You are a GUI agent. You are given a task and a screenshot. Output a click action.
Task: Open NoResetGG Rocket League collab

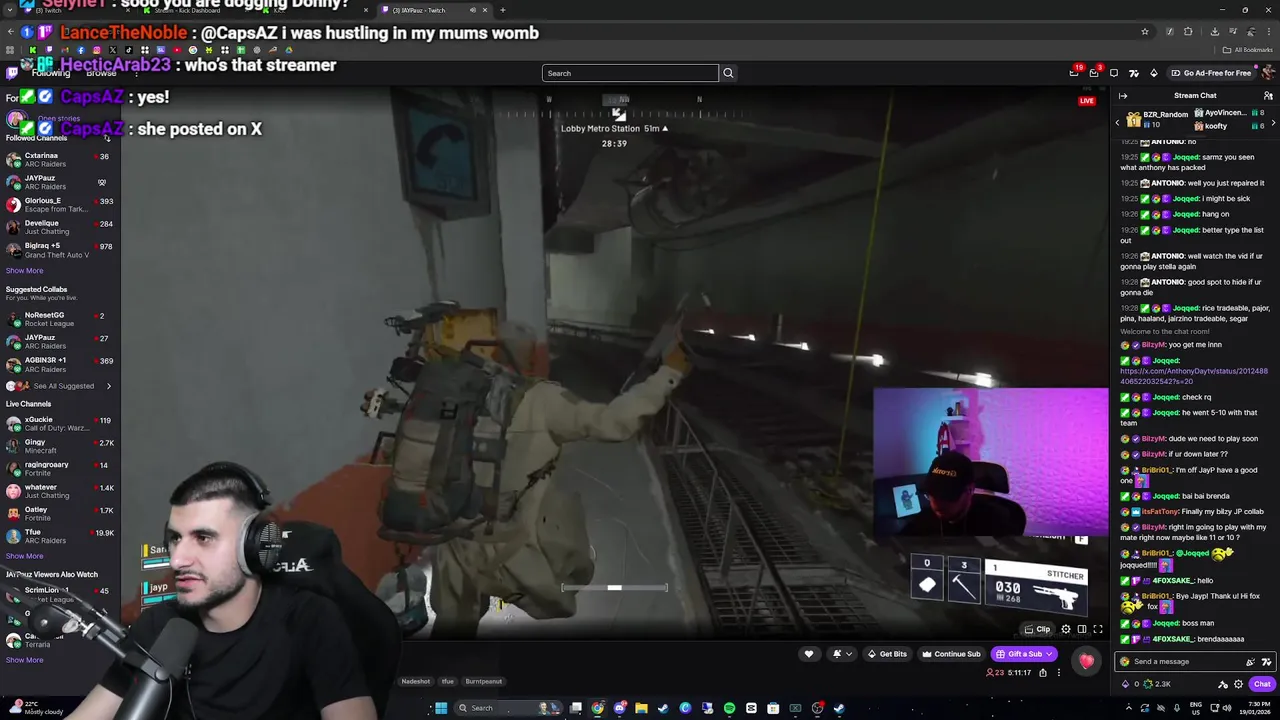[60, 319]
